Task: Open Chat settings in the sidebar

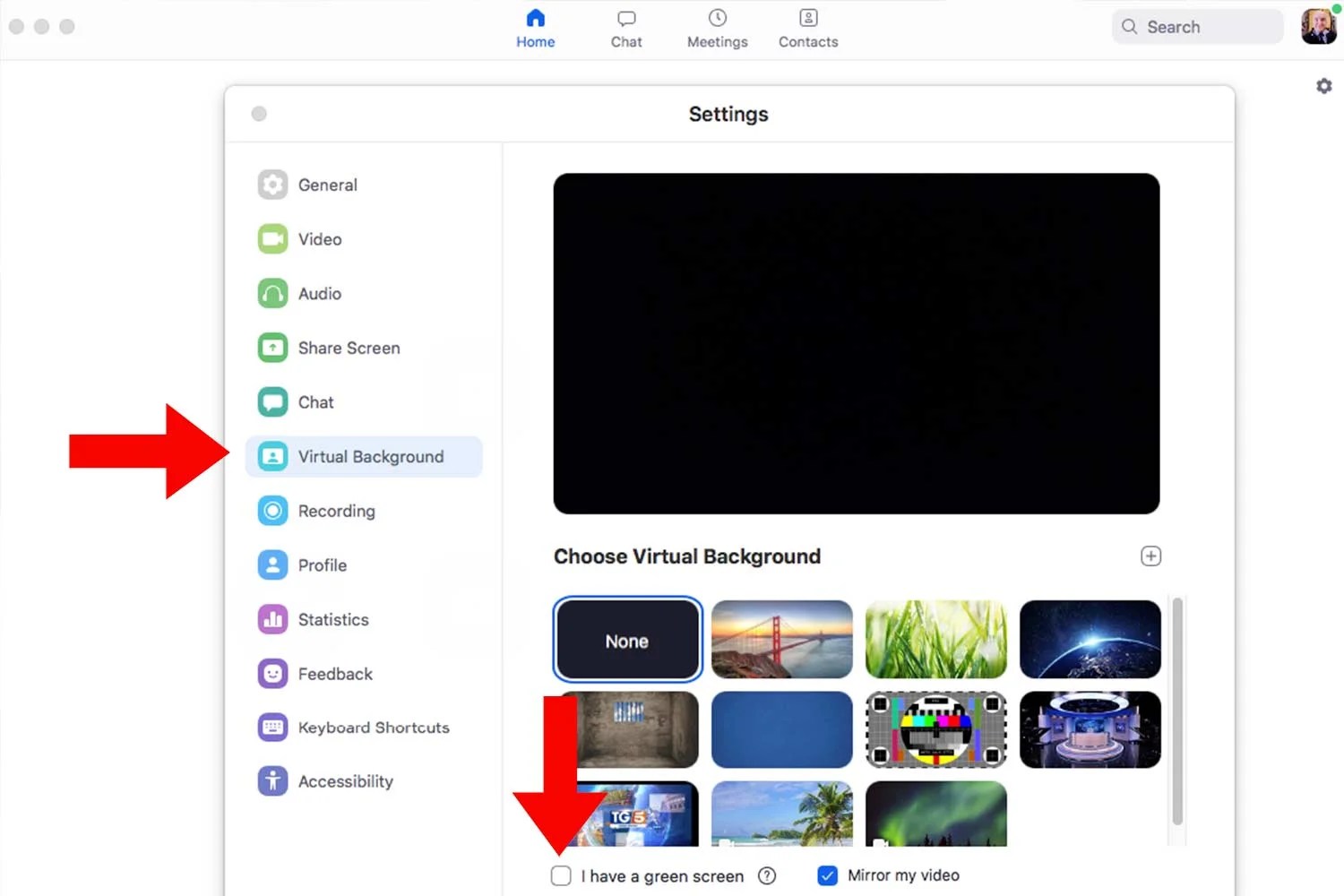Action: pos(314,401)
